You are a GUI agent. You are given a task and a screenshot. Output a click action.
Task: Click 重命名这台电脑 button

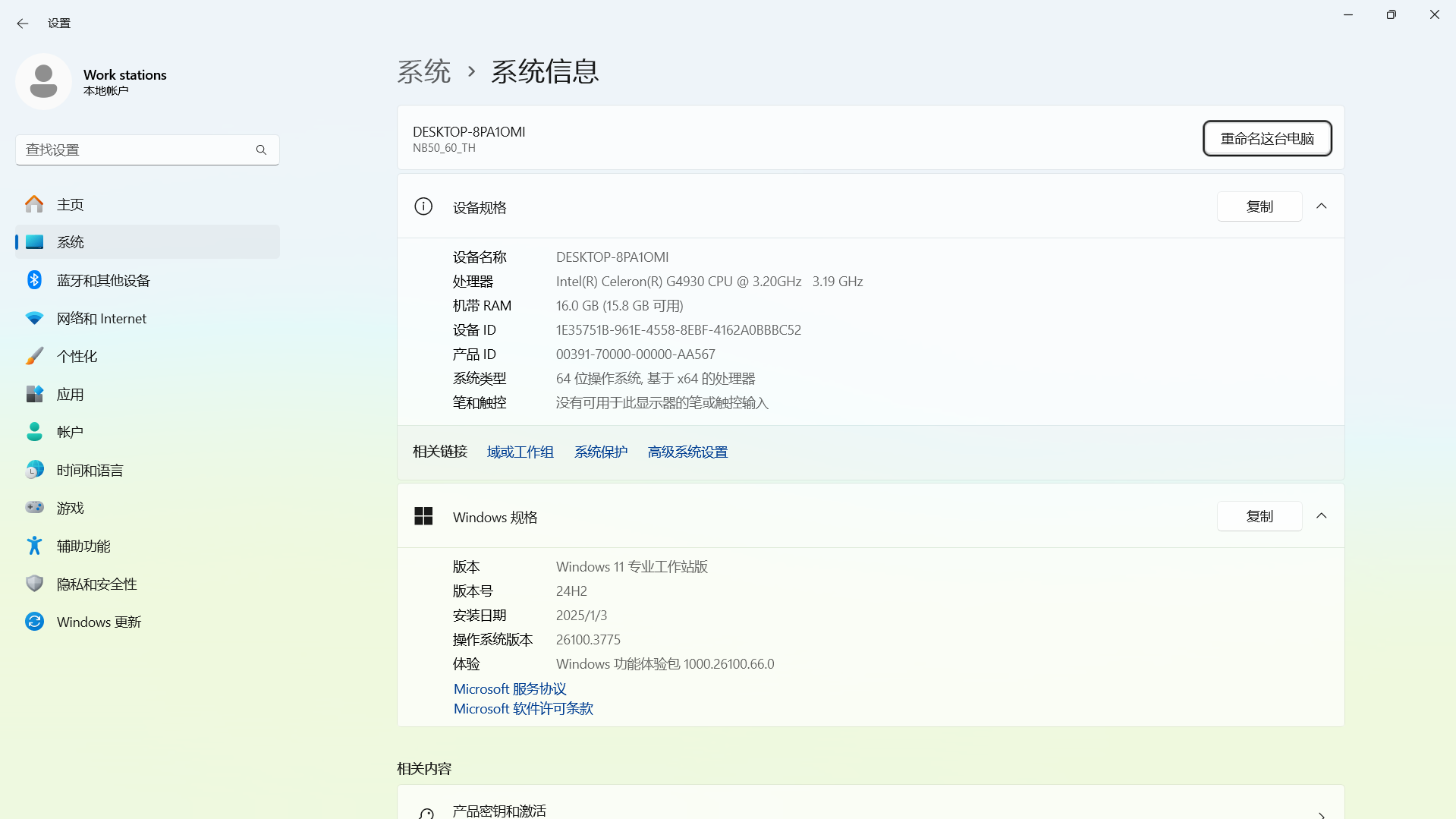click(x=1267, y=138)
